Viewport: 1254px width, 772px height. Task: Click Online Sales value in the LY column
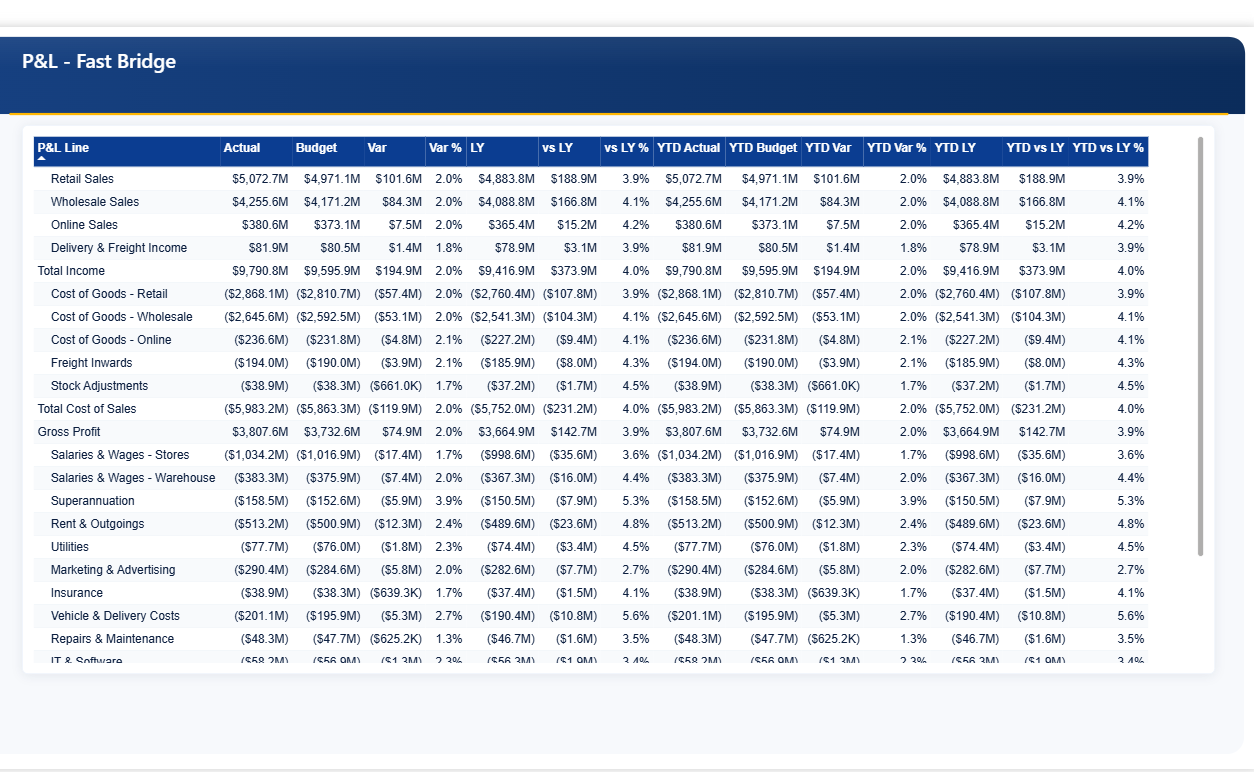point(511,225)
